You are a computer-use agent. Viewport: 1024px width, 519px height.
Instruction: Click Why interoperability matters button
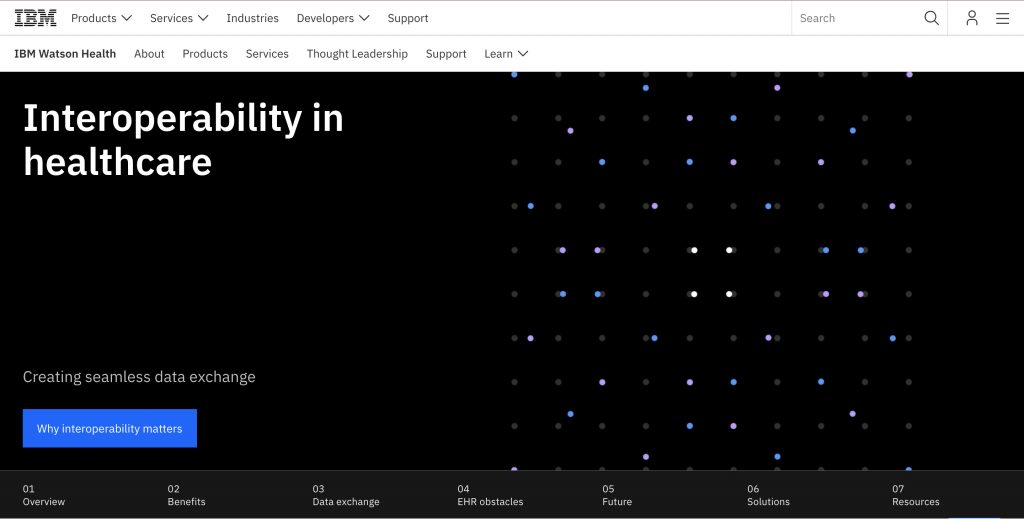[110, 428]
